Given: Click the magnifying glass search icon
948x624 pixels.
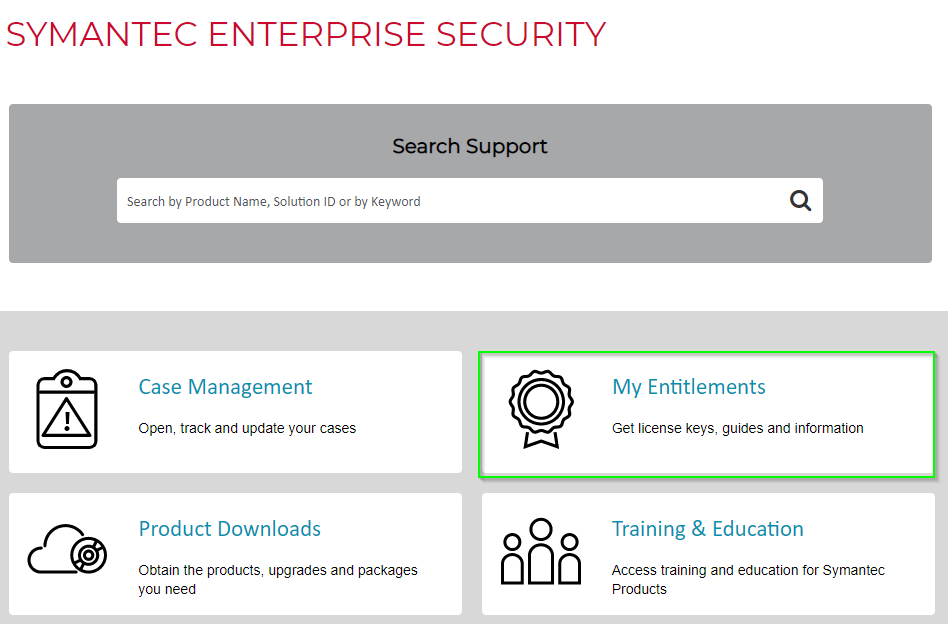Looking at the screenshot, I should pos(800,200).
